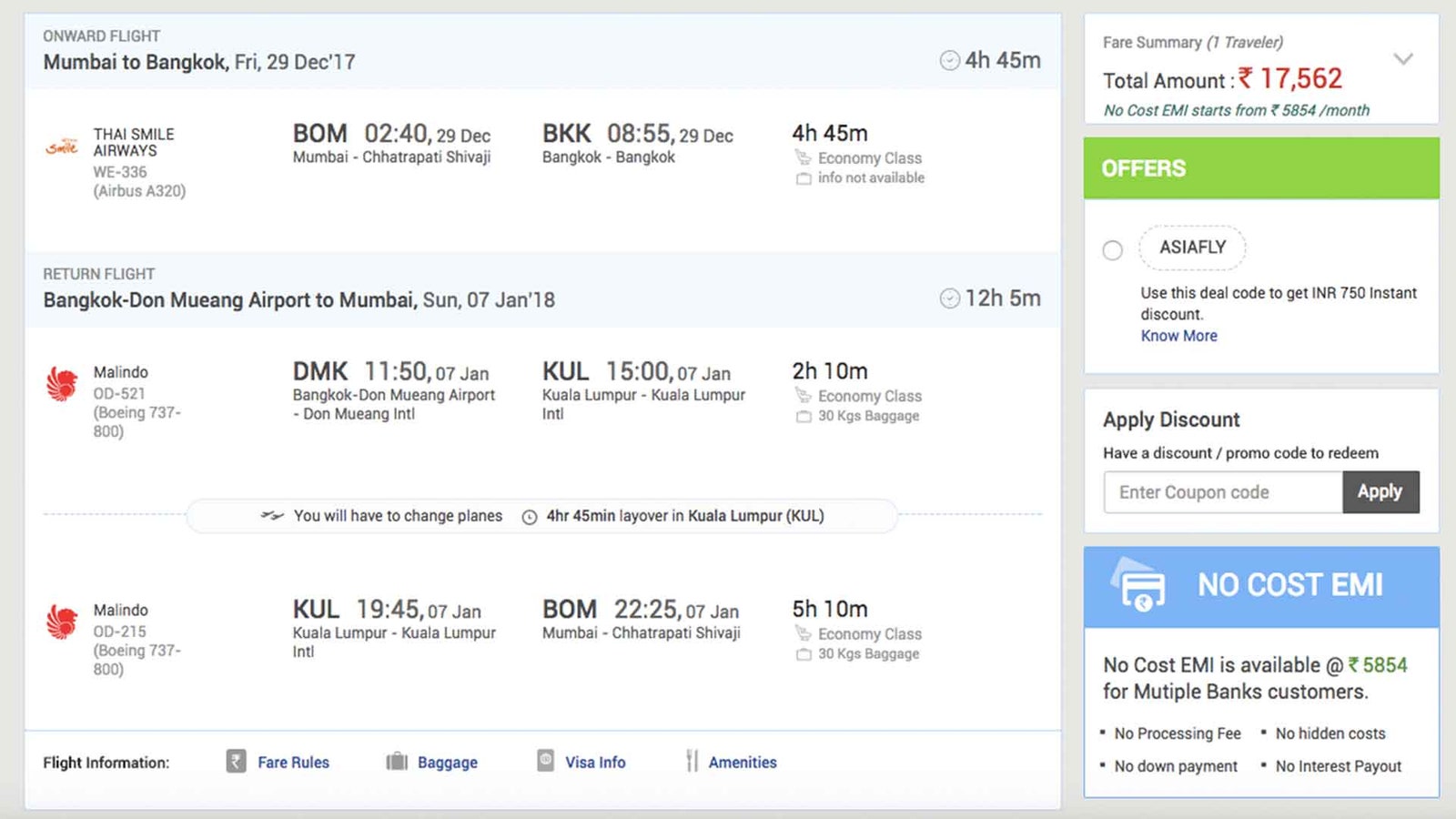1456x819 pixels.
Task: Click the No hidden costs bullet
Action: coord(1330,733)
